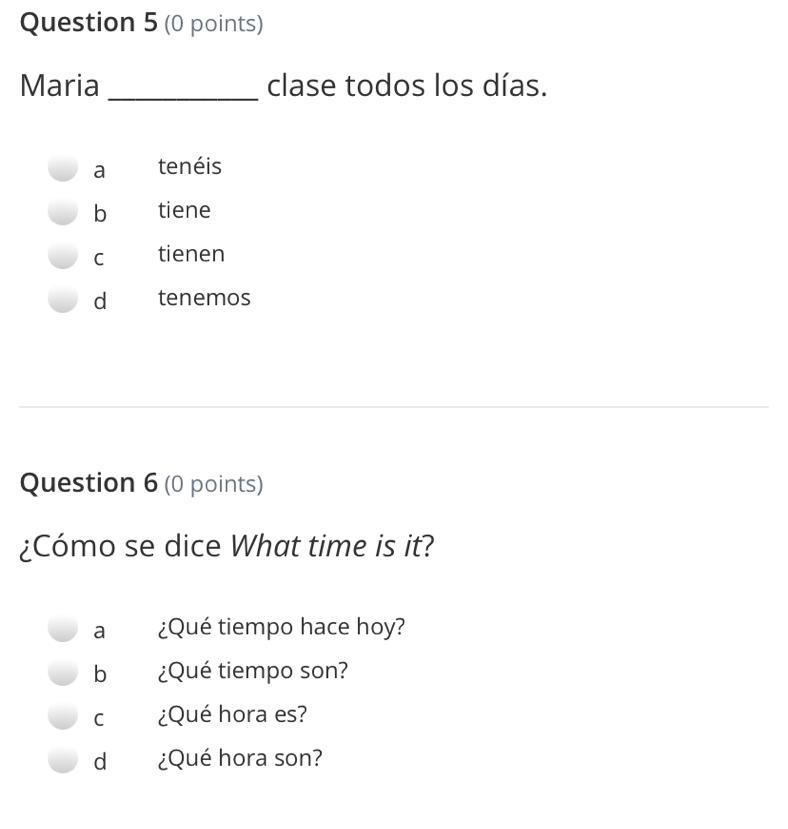788x829 pixels.
Task: Click "(0 points)" beside Question 6
Action: (213, 484)
